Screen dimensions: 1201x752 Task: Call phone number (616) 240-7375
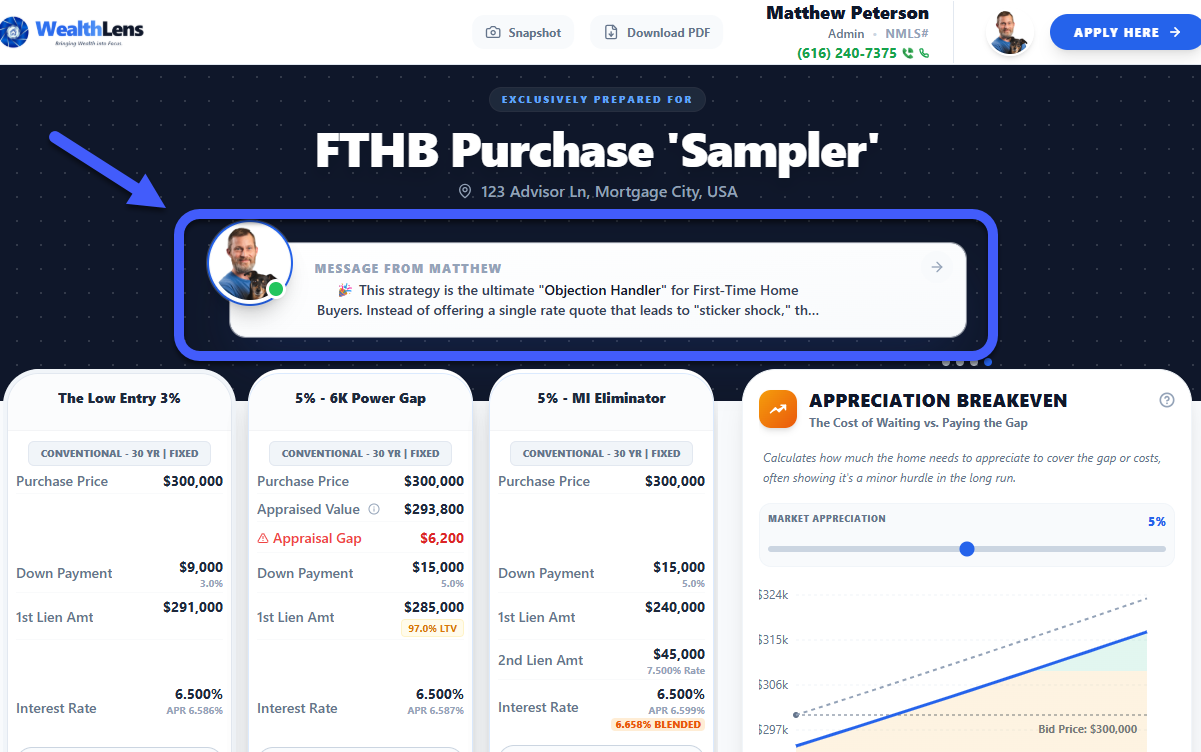tap(847, 53)
